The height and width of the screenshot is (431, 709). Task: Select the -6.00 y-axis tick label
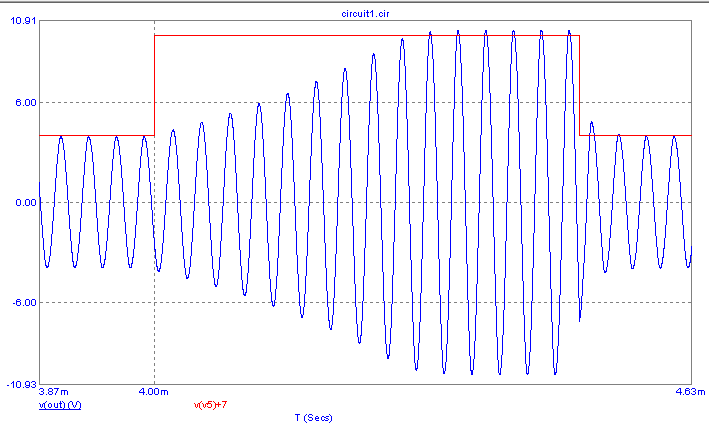tap(24, 302)
